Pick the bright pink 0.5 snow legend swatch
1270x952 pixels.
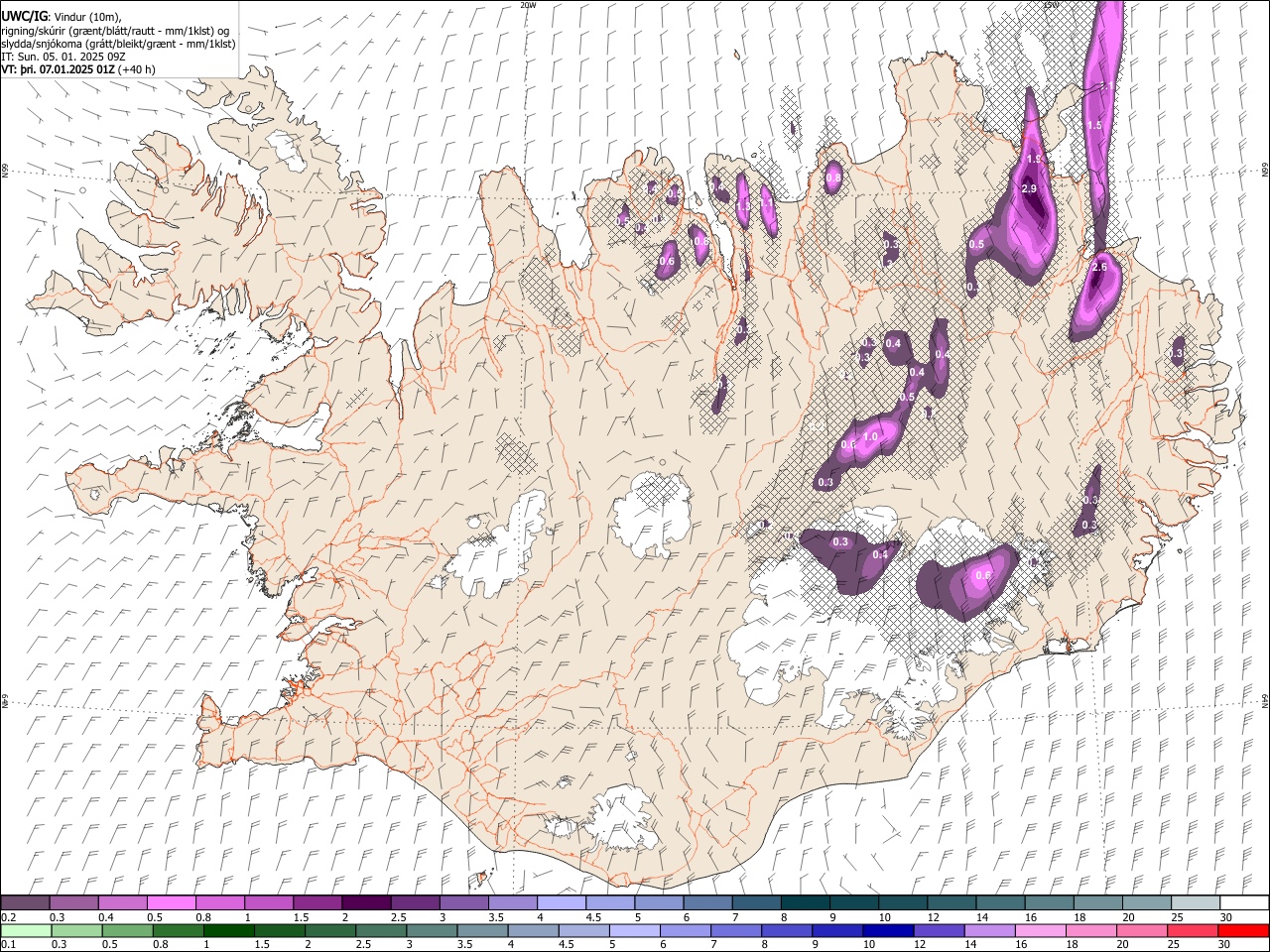click(171, 903)
